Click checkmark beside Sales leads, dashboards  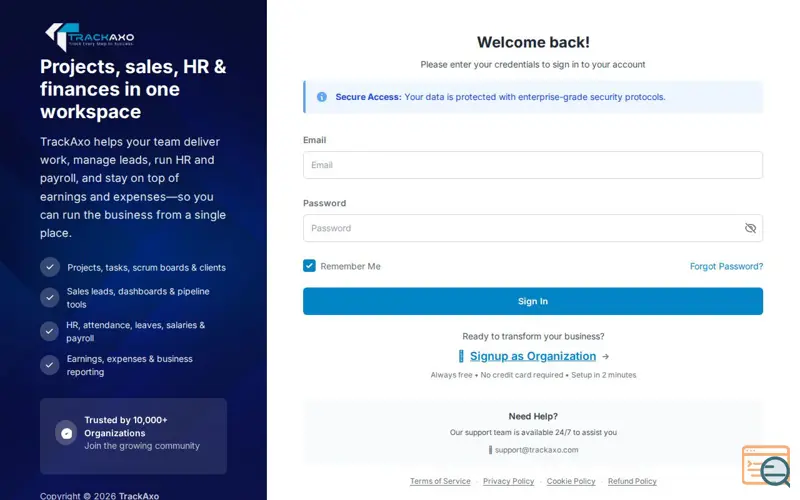[50, 297]
